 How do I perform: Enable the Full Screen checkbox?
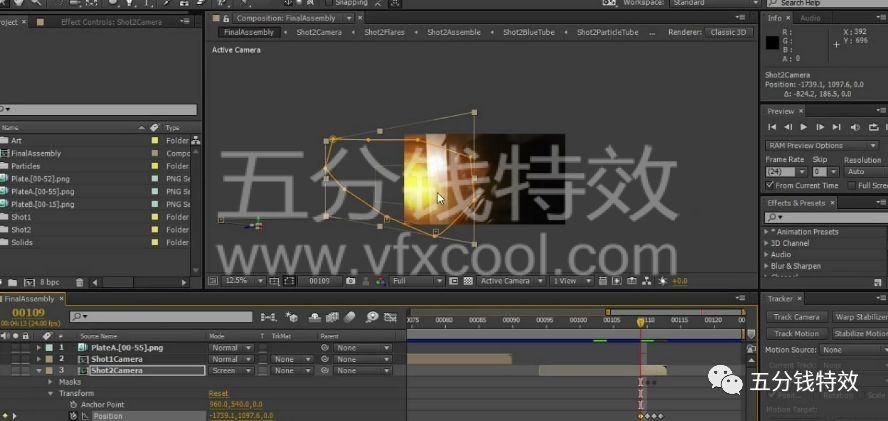[x=852, y=185]
